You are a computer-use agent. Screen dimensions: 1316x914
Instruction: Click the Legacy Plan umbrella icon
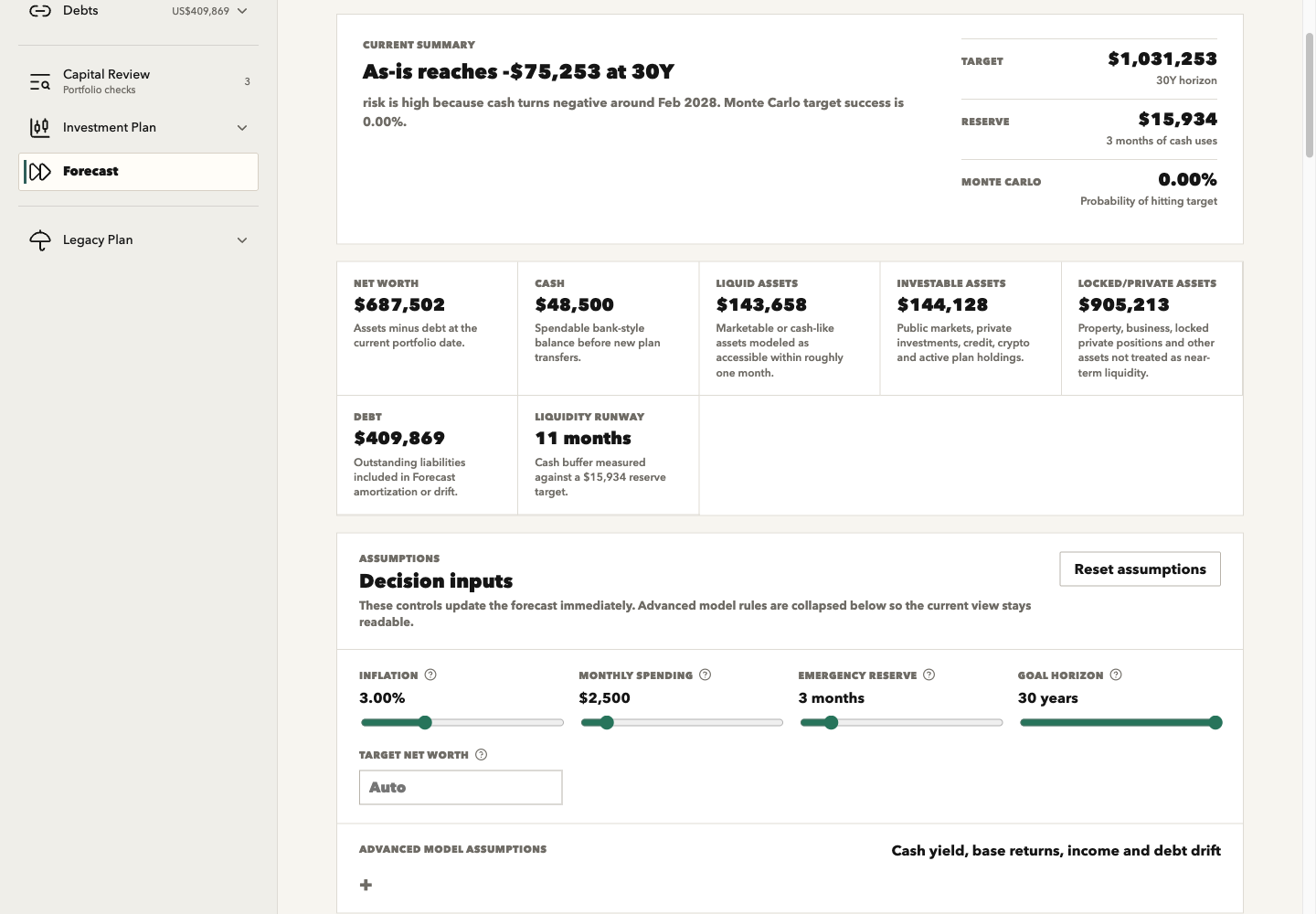tap(40, 240)
